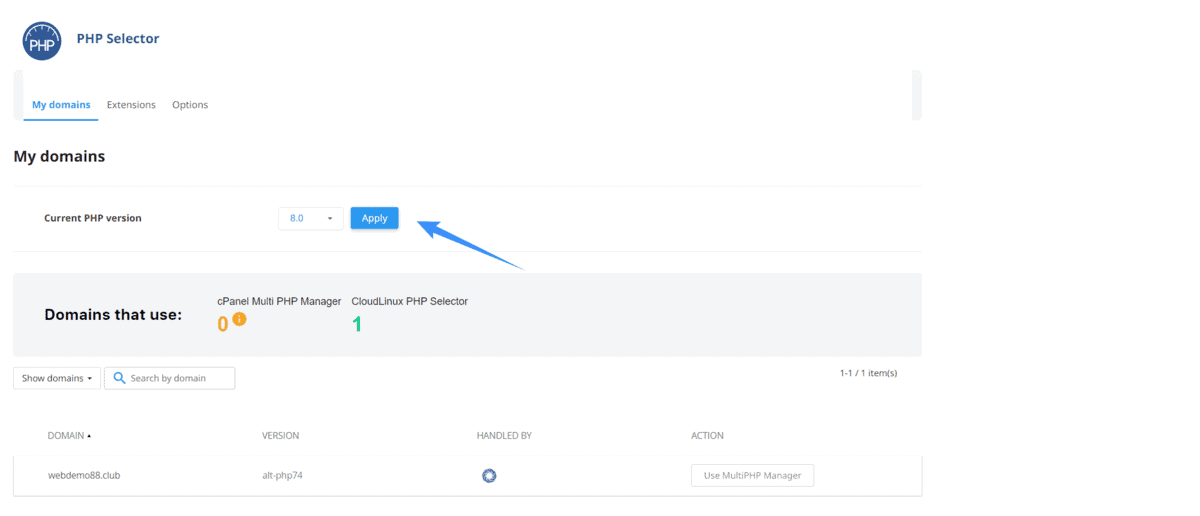
Task: Click the Use MultiPHP Manager button
Action: [752, 475]
